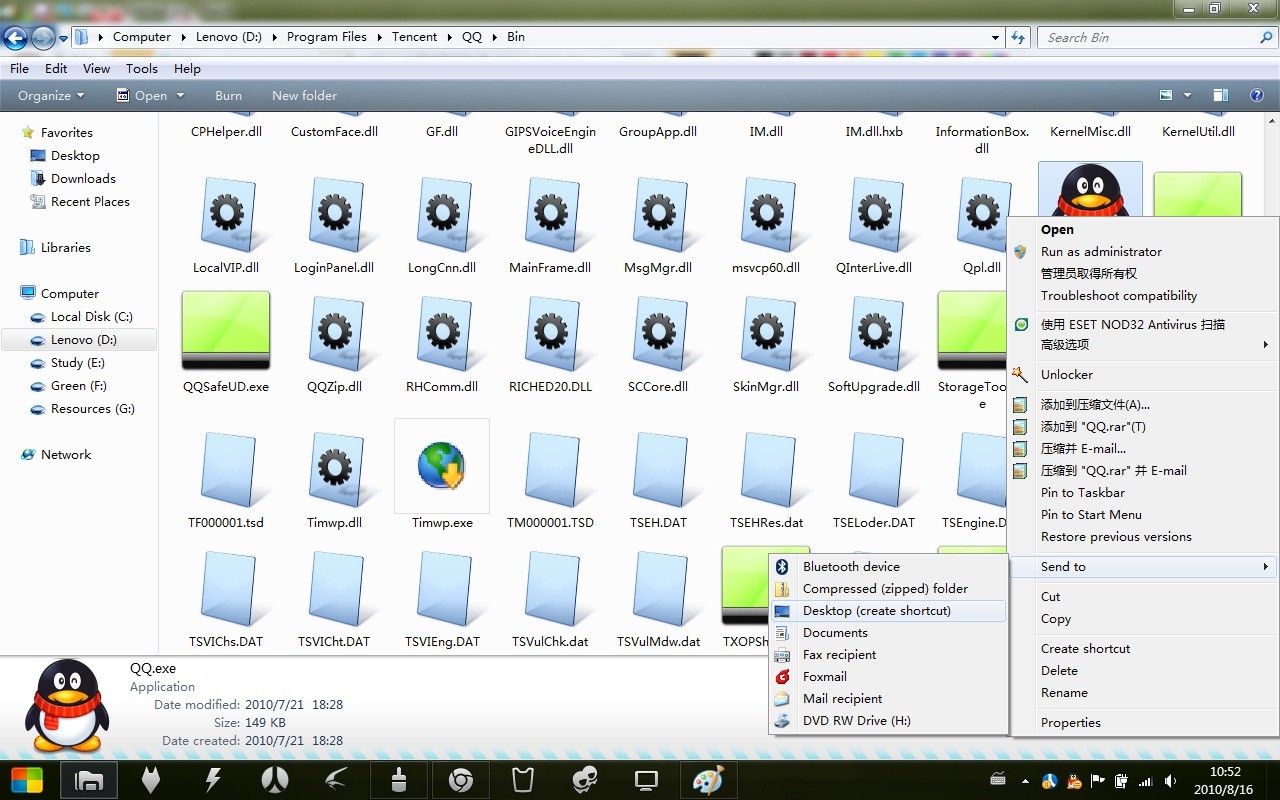Click the QQ penguin icon in the file grid
The height and width of the screenshot is (800, 1280).
pos(1090,190)
